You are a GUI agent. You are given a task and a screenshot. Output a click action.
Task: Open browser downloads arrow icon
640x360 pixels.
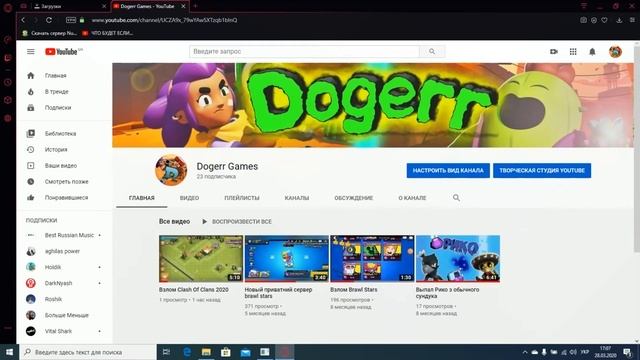pyautogui.click(x=619, y=20)
